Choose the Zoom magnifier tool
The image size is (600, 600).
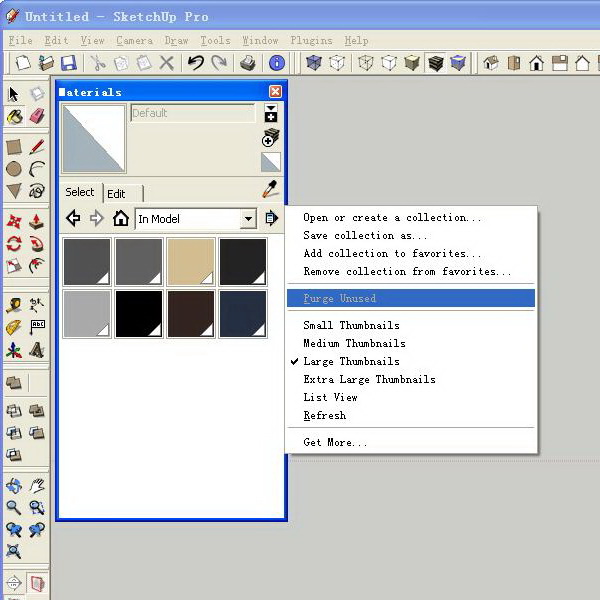(14, 508)
